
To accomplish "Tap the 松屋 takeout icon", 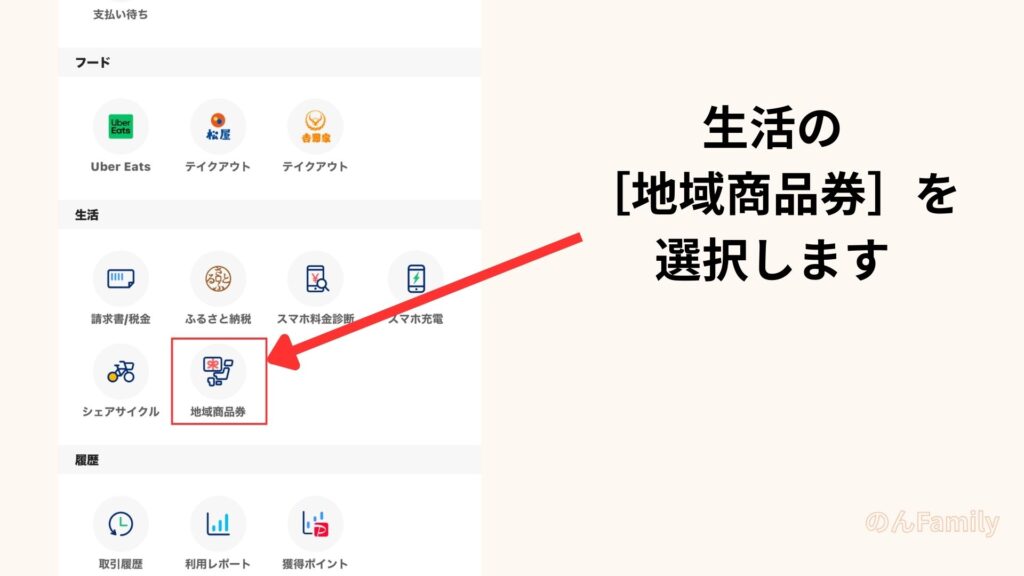I will coord(218,126).
